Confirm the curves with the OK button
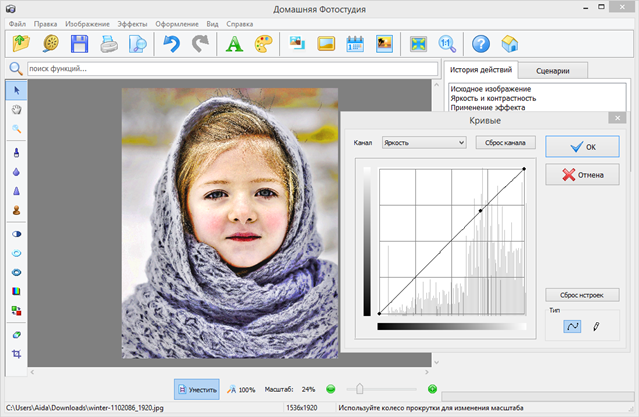 click(582, 147)
